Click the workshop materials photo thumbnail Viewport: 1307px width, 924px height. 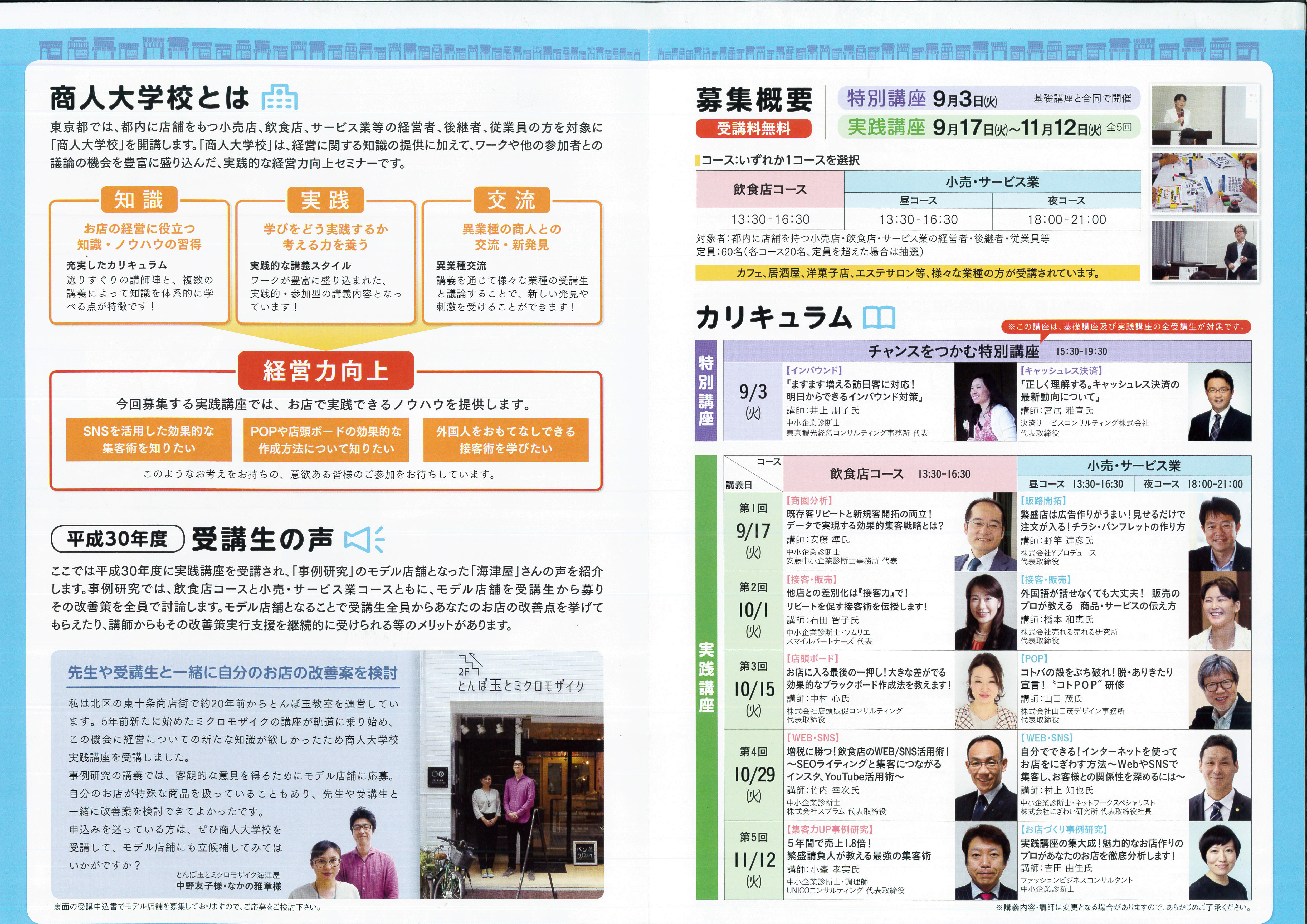tap(1204, 183)
